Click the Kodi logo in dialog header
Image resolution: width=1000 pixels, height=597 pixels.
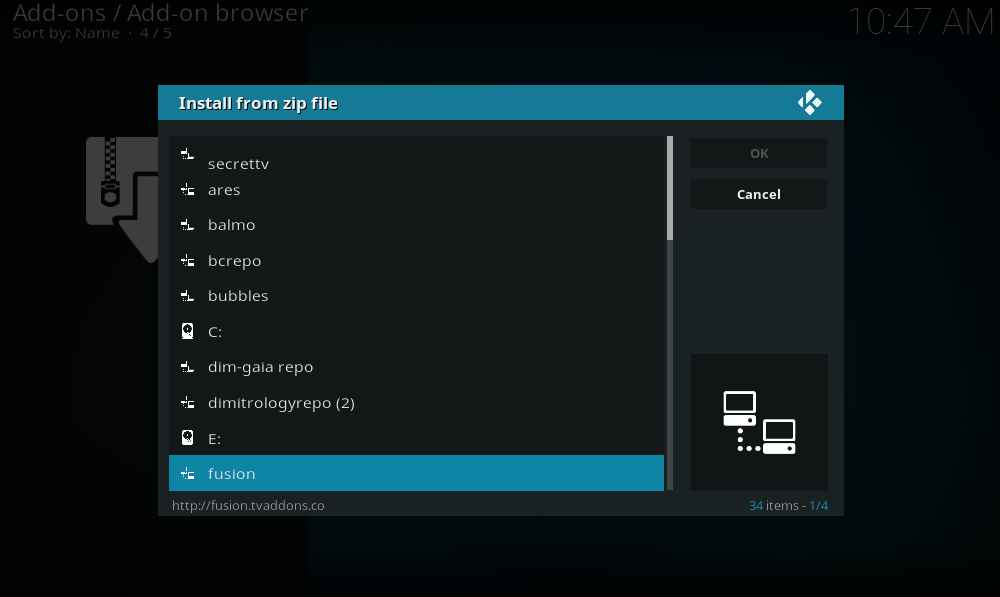coord(809,103)
